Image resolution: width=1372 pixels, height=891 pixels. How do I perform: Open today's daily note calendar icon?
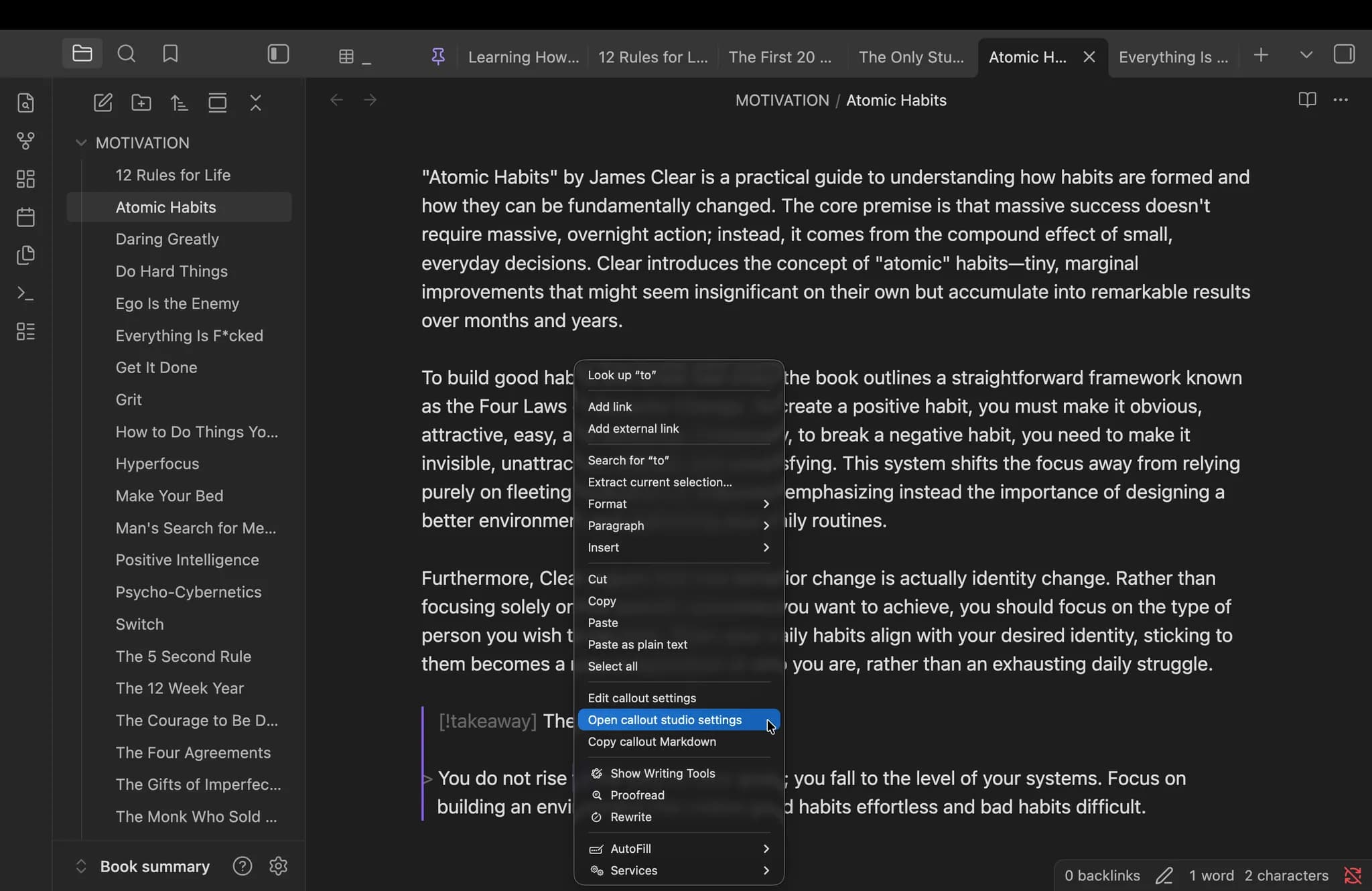click(25, 217)
